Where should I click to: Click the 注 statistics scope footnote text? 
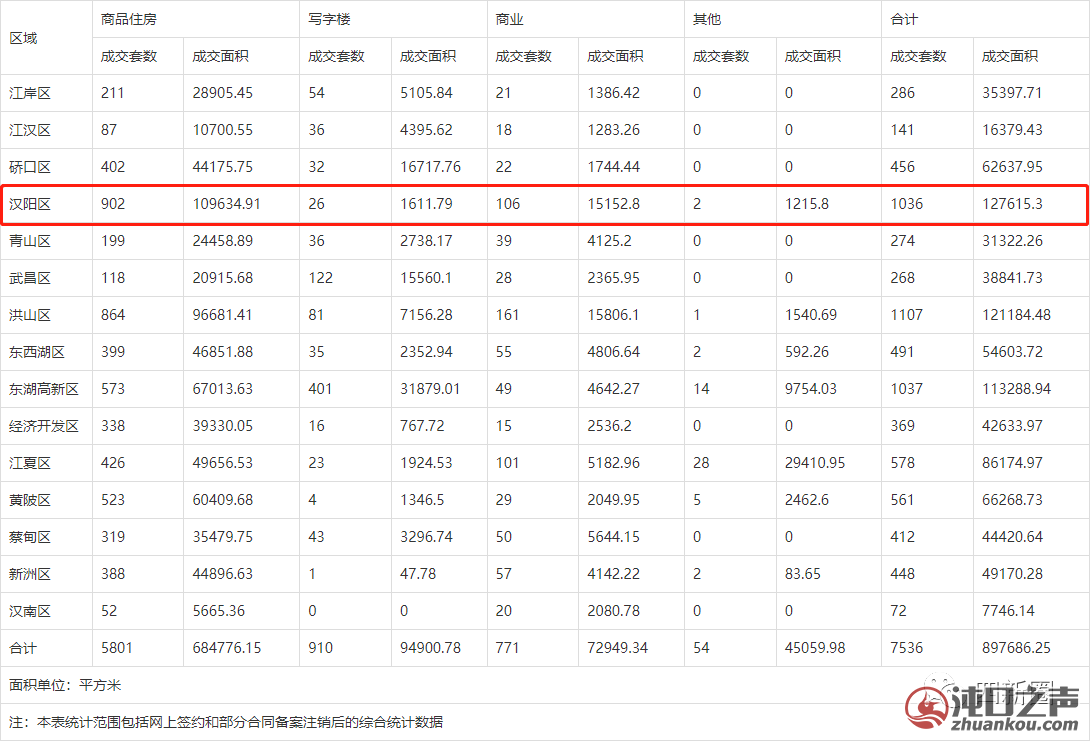(226, 722)
